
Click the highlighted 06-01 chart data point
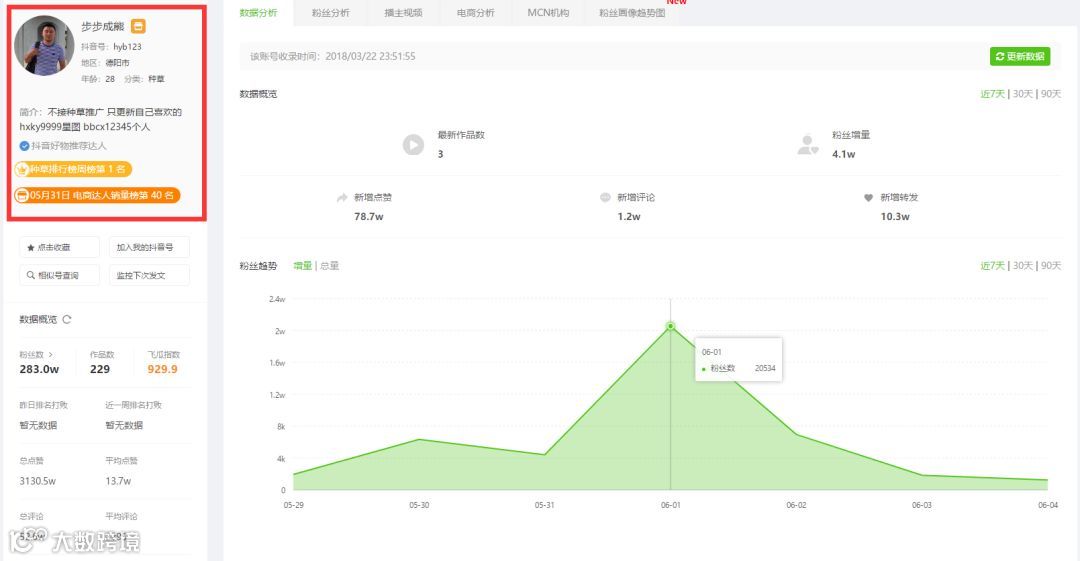(x=670, y=326)
